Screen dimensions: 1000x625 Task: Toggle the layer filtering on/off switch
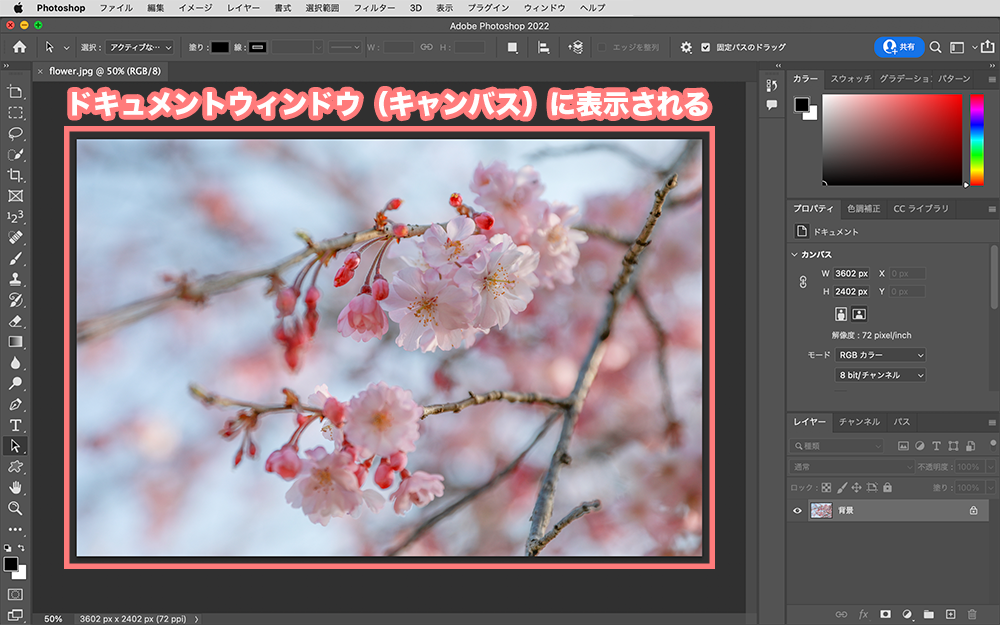pos(993,445)
